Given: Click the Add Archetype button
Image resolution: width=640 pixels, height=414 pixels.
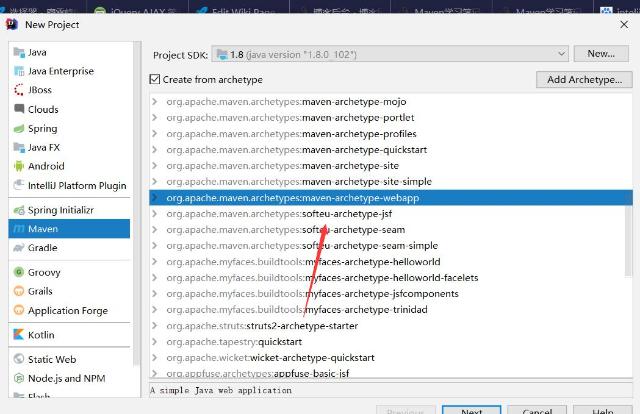Looking at the screenshot, I should 585,80.
